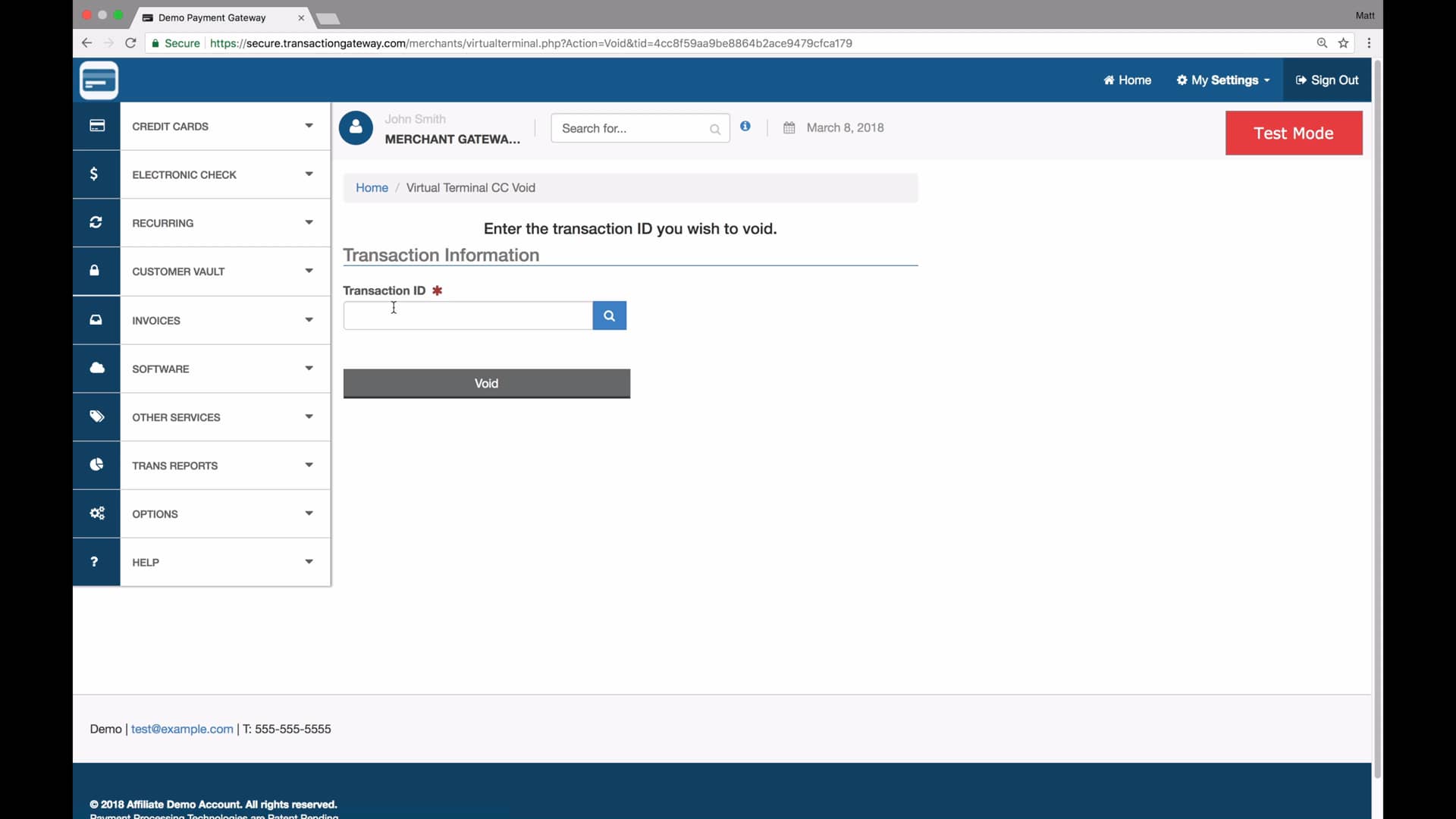Click the Invoices sidebar icon
This screenshot has width=1456, height=819.
coord(97,319)
